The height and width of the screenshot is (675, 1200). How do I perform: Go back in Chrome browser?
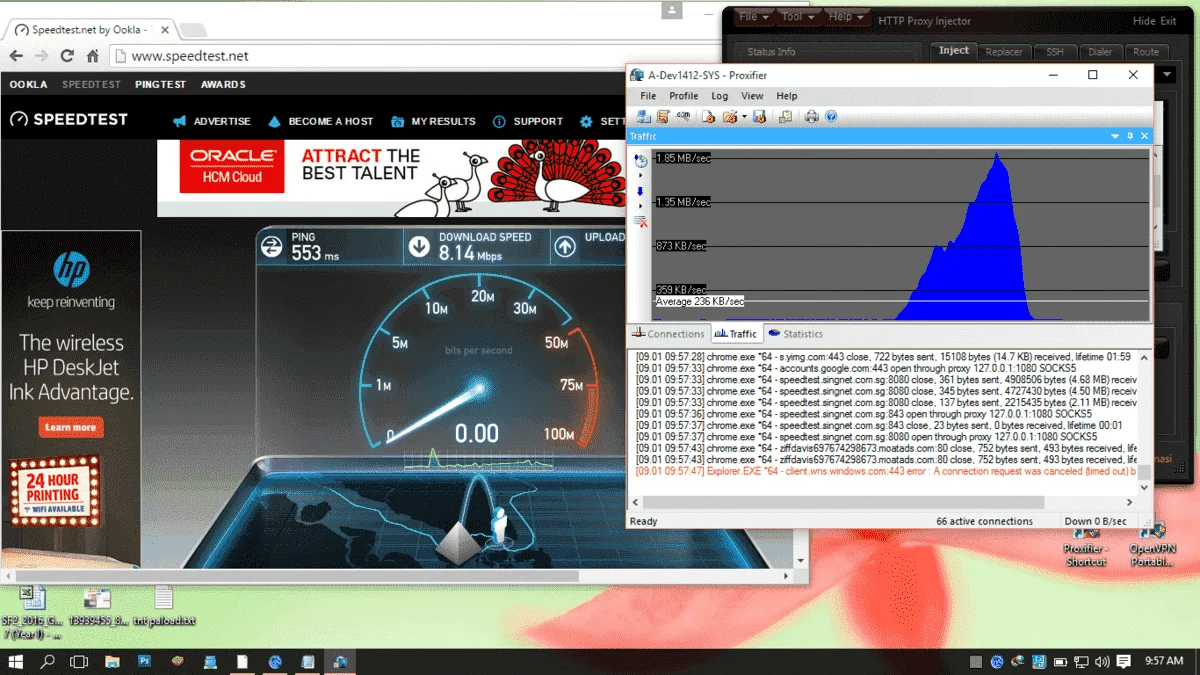[x=17, y=56]
